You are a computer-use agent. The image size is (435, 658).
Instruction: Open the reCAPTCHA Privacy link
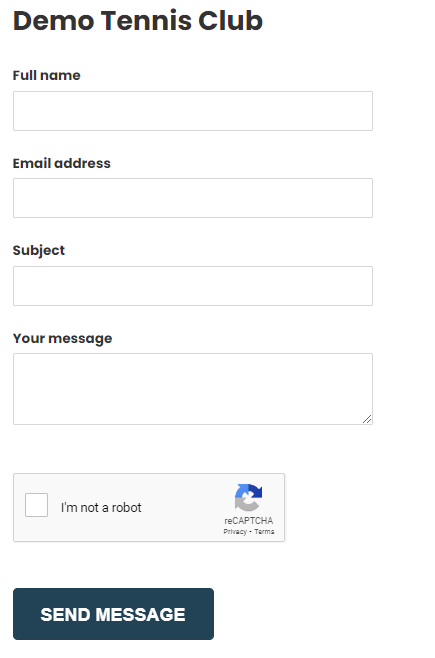tap(235, 532)
